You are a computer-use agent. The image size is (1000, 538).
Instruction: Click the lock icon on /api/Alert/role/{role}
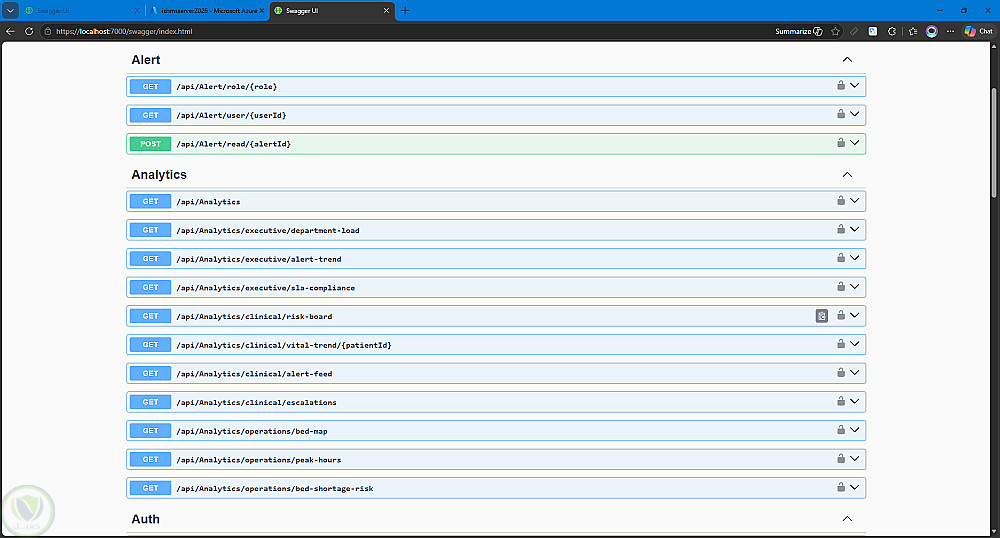coord(841,85)
